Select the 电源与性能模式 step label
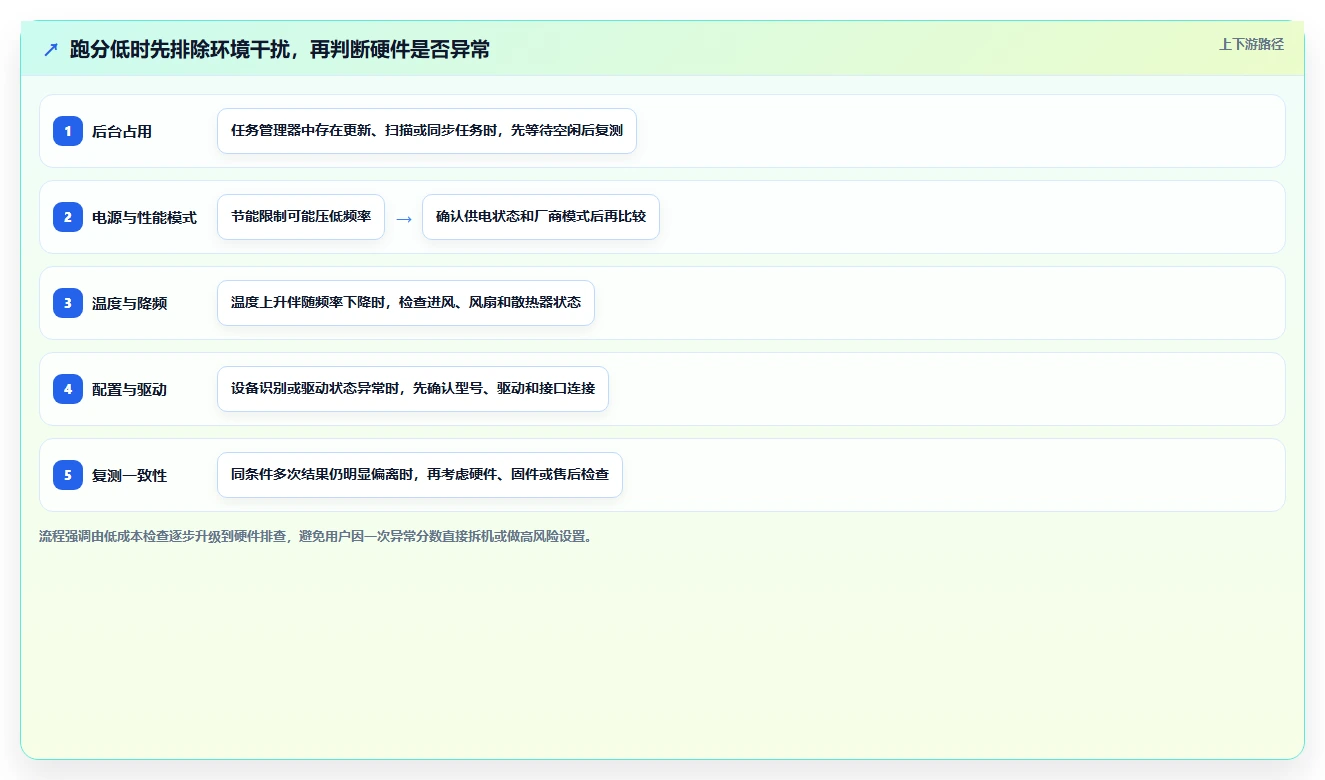 pos(144,217)
